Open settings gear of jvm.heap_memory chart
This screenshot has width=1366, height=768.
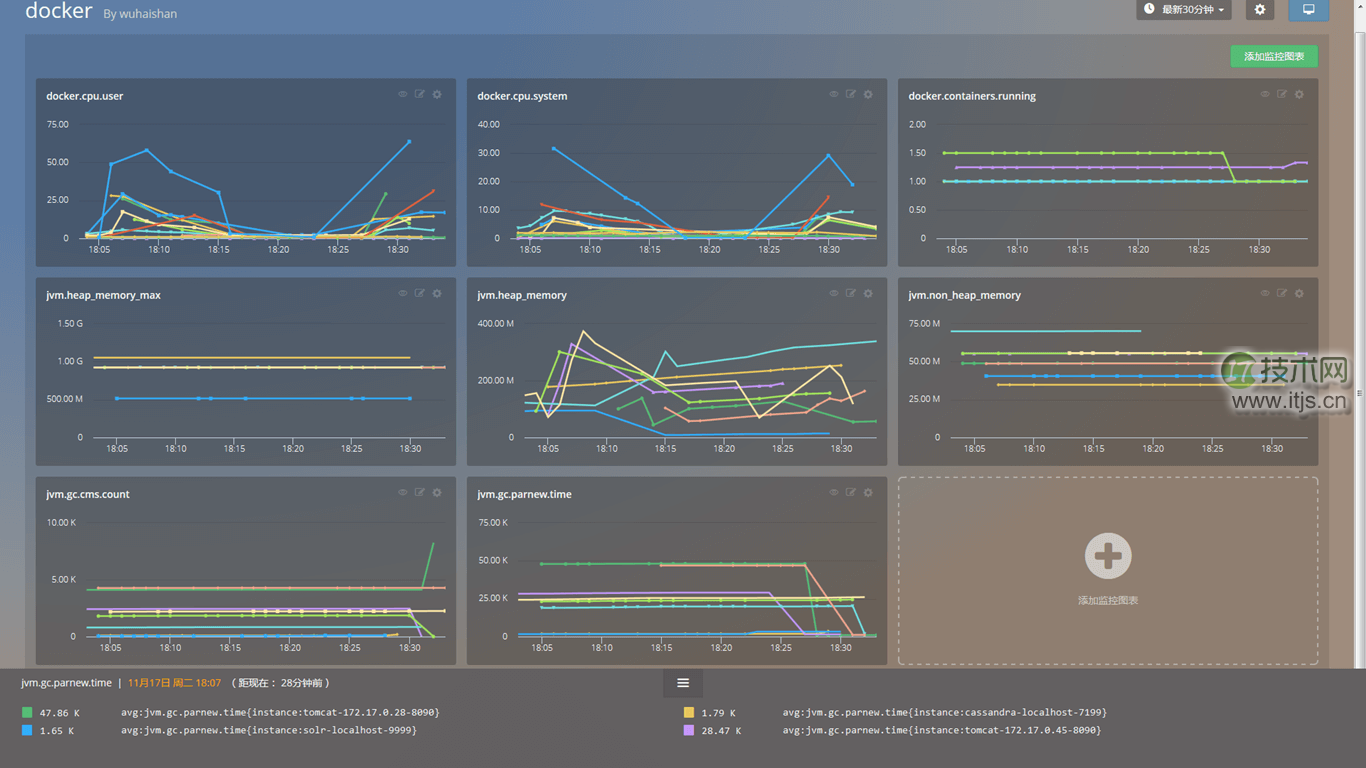tap(868, 294)
